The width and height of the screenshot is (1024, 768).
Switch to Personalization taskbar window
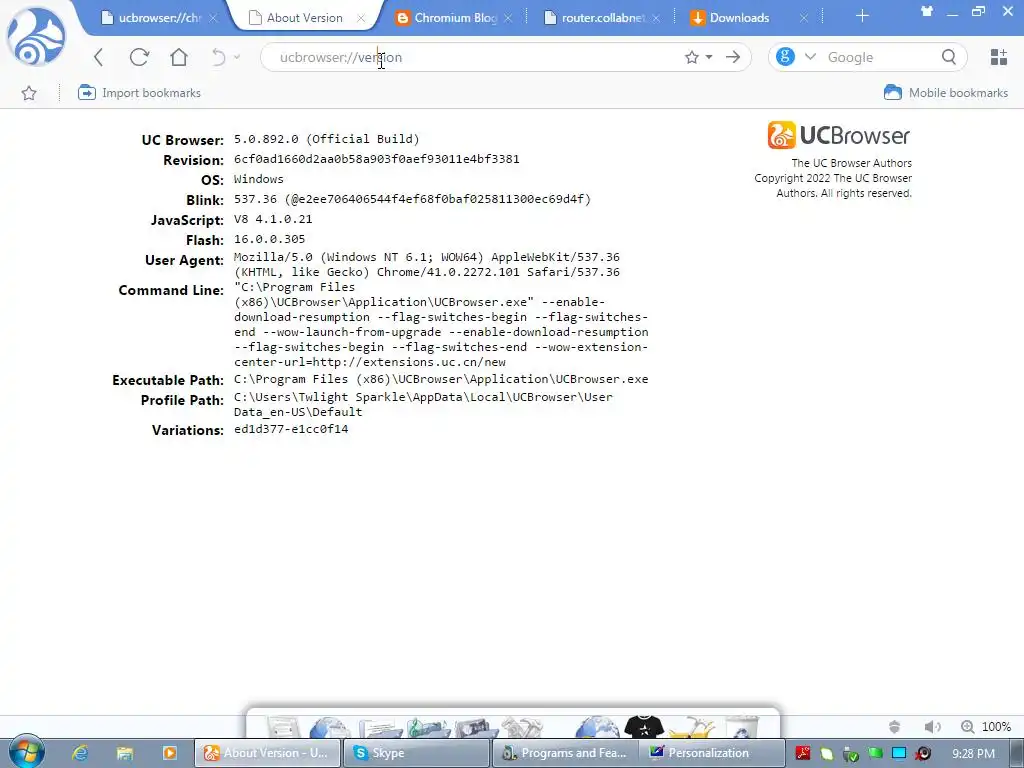(711, 753)
